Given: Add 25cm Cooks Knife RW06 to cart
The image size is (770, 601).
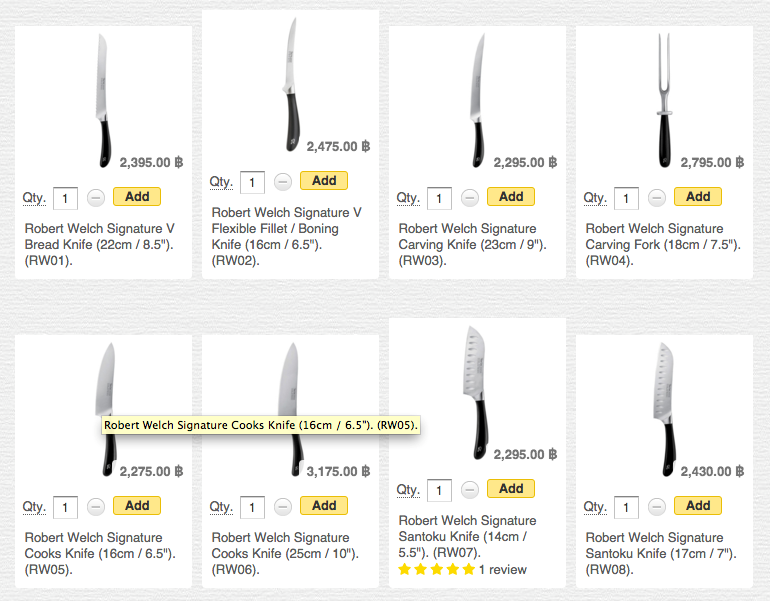Looking at the screenshot, I should 324,506.
